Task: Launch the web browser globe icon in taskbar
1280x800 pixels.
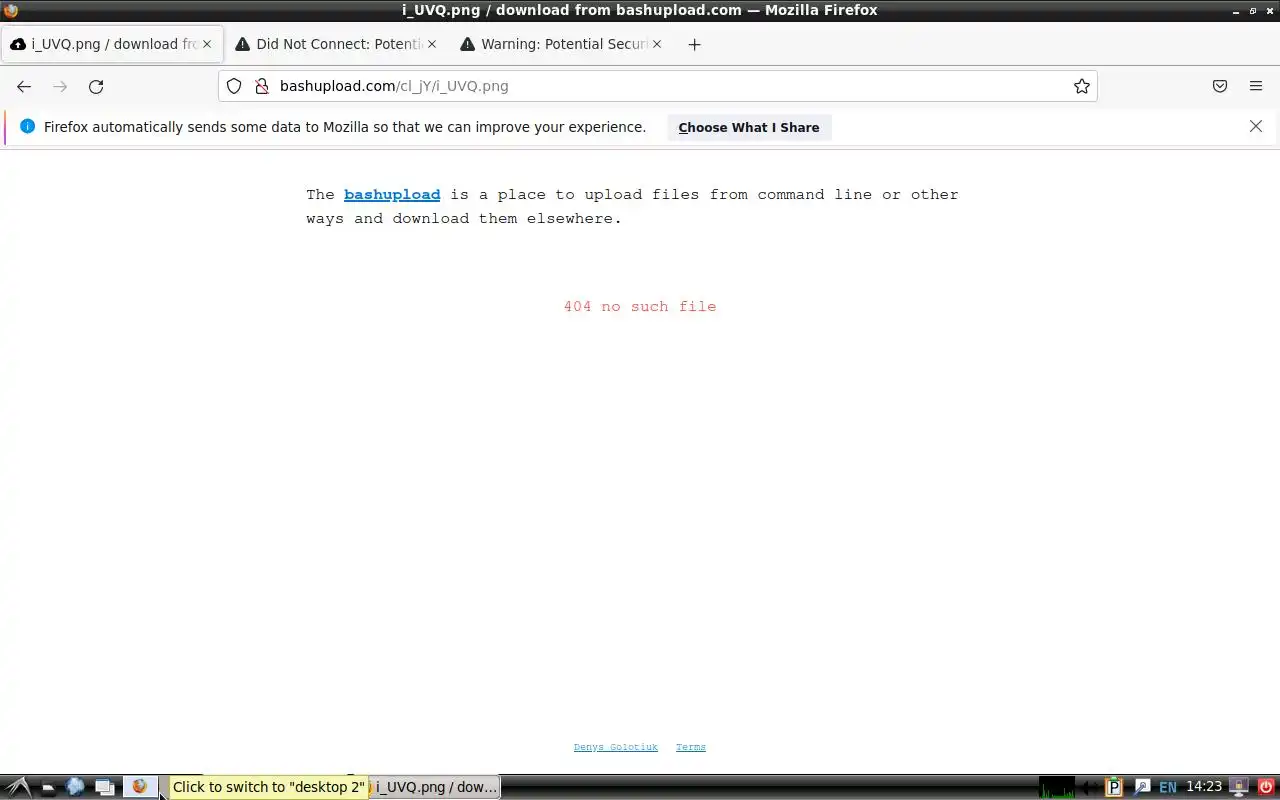Action: 75,787
